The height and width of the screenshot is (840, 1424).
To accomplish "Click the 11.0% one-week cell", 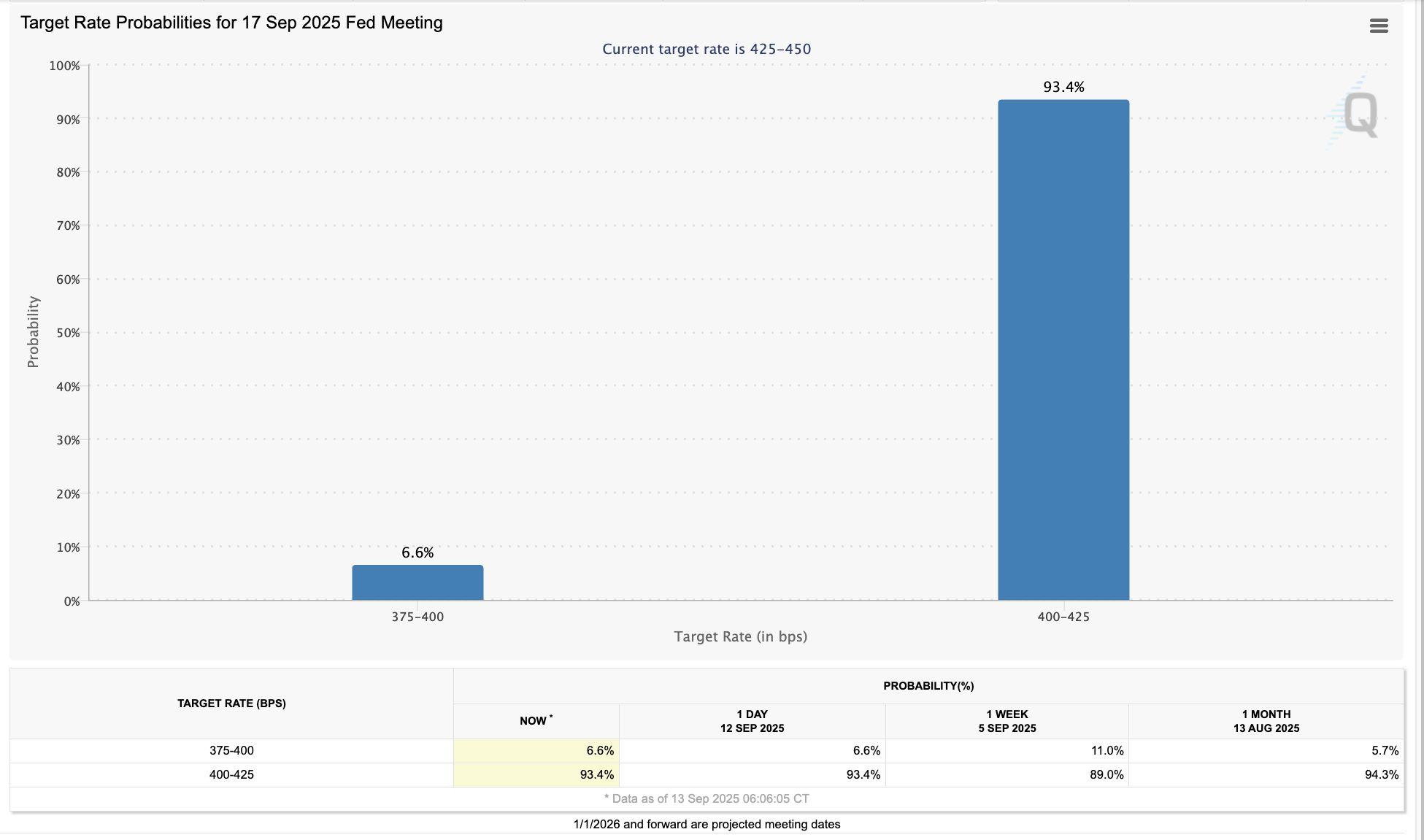I will (x=1107, y=751).
